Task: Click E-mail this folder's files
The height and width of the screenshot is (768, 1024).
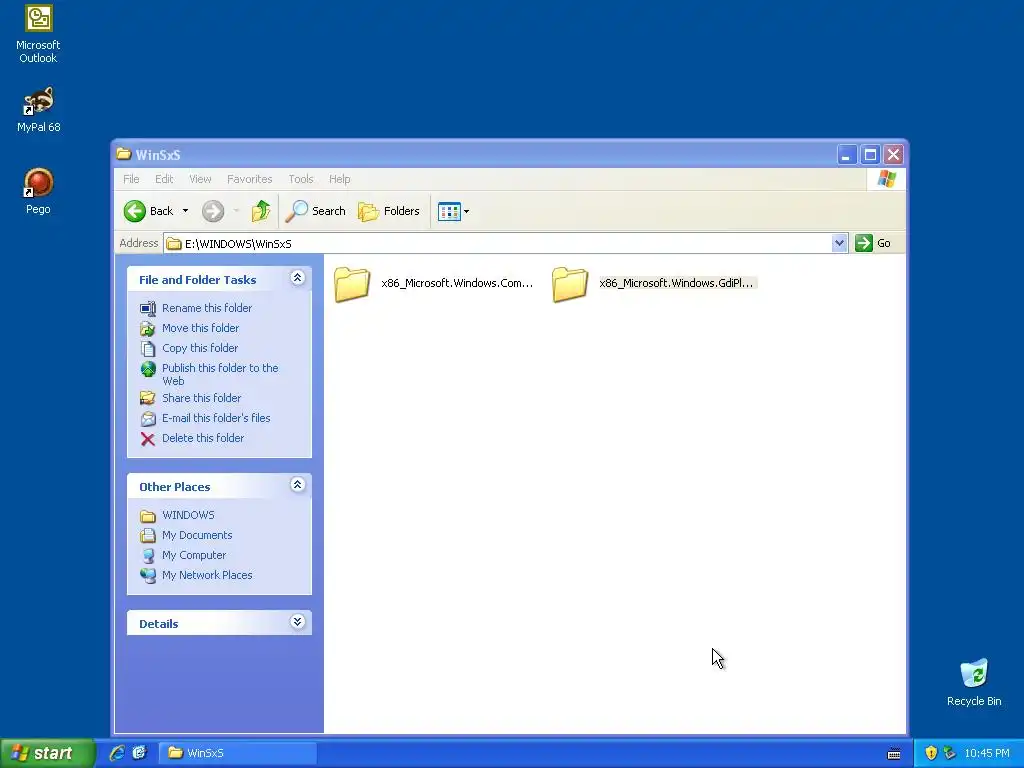Action: [216, 418]
